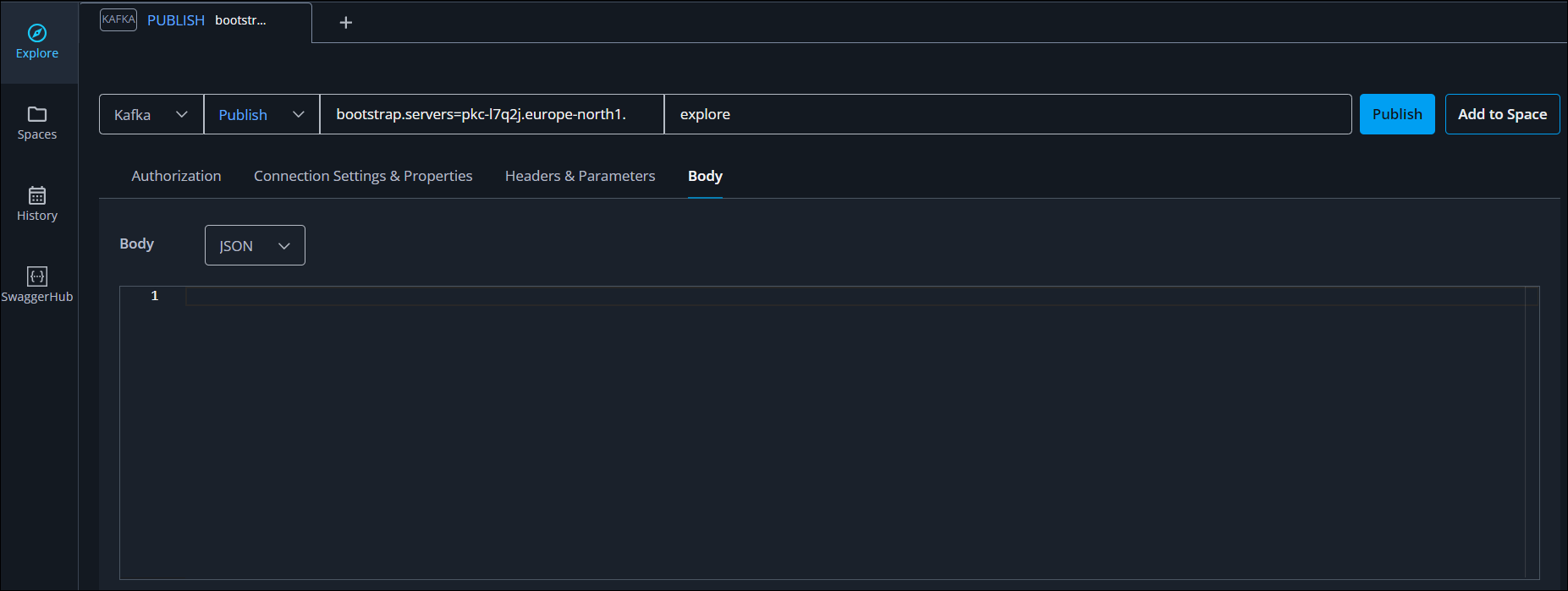This screenshot has height=591, width=1568.
Task: Open the Spaces folder in the sidebar
Action: [37, 123]
